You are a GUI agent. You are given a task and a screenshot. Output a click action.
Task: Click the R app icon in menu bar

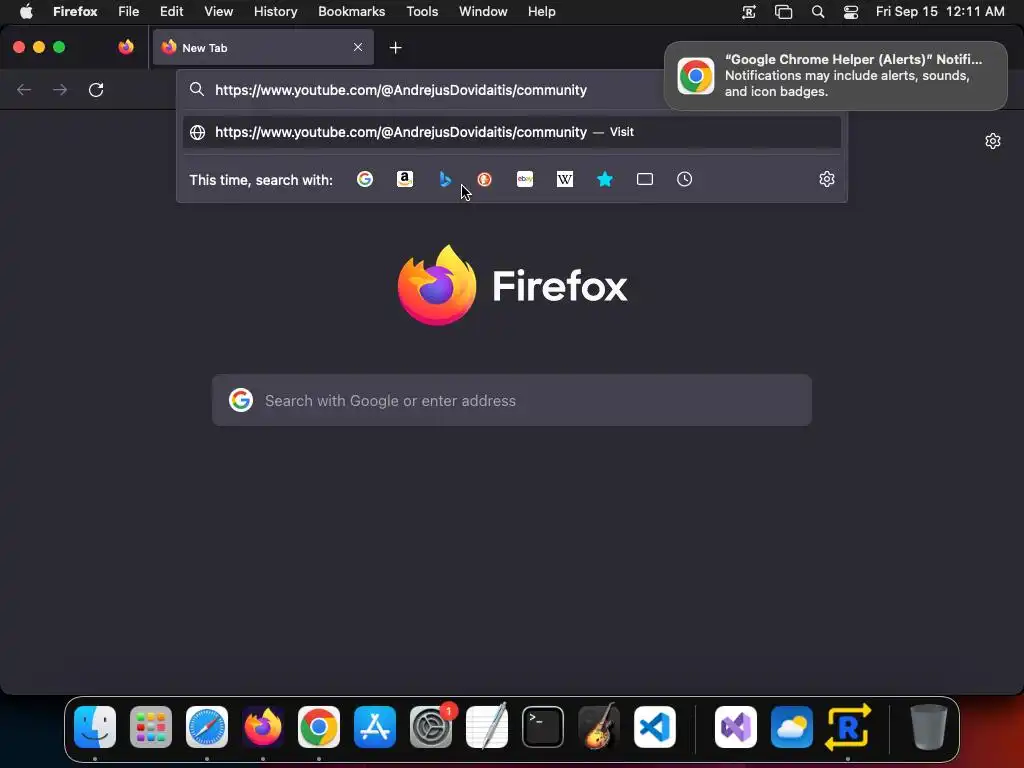click(x=749, y=12)
